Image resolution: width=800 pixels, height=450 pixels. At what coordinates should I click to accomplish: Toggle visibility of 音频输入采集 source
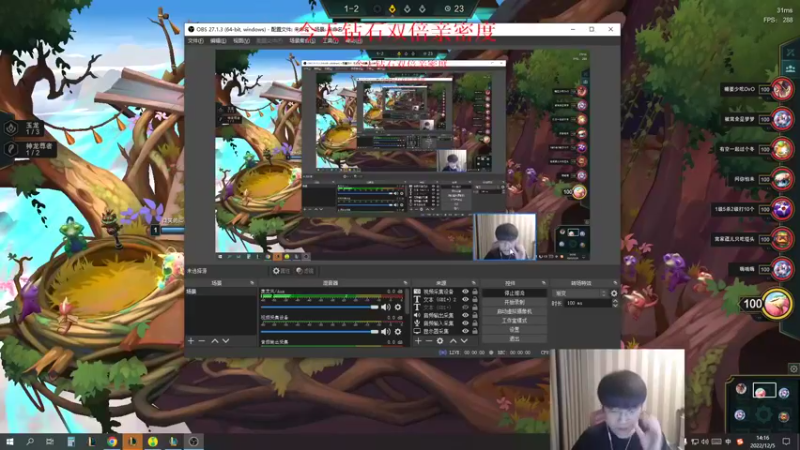[465, 323]
